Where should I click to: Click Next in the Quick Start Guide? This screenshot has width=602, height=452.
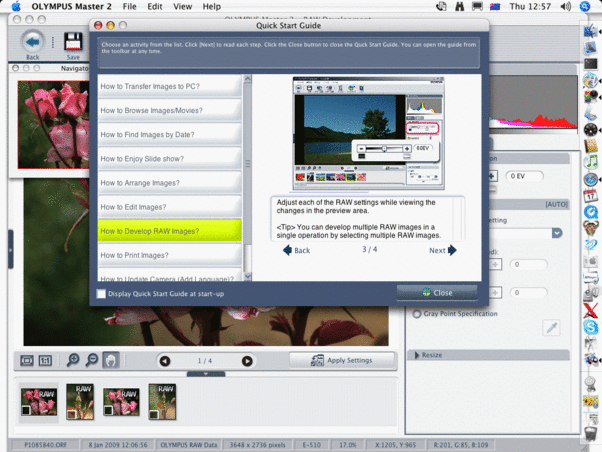tap(441, 250)
